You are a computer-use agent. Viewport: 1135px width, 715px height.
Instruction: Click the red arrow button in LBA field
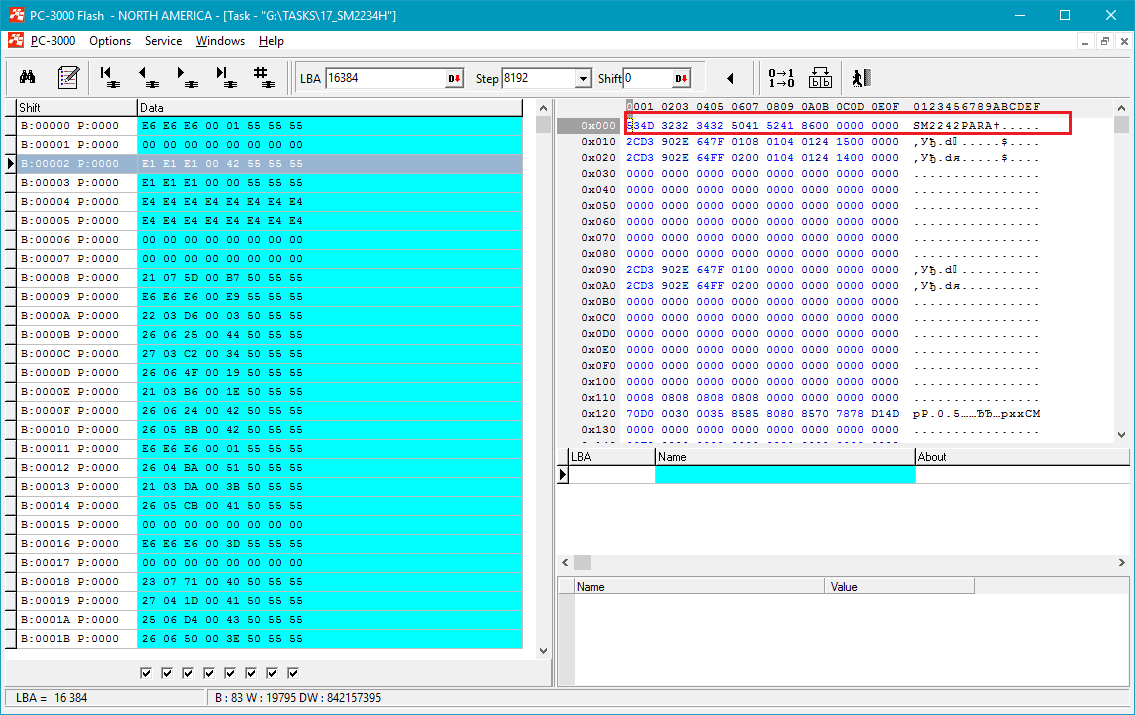click(x=455, y=78)
